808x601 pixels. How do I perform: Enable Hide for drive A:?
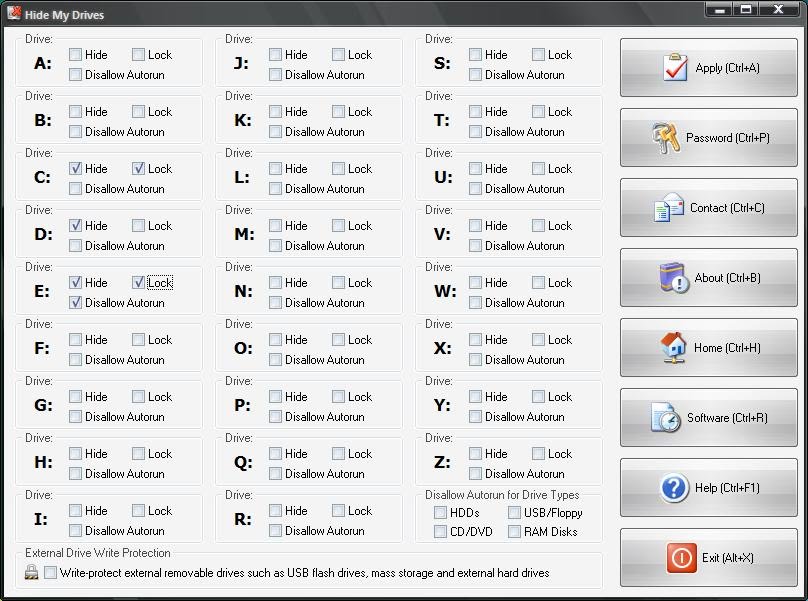[x=75, y=55]
